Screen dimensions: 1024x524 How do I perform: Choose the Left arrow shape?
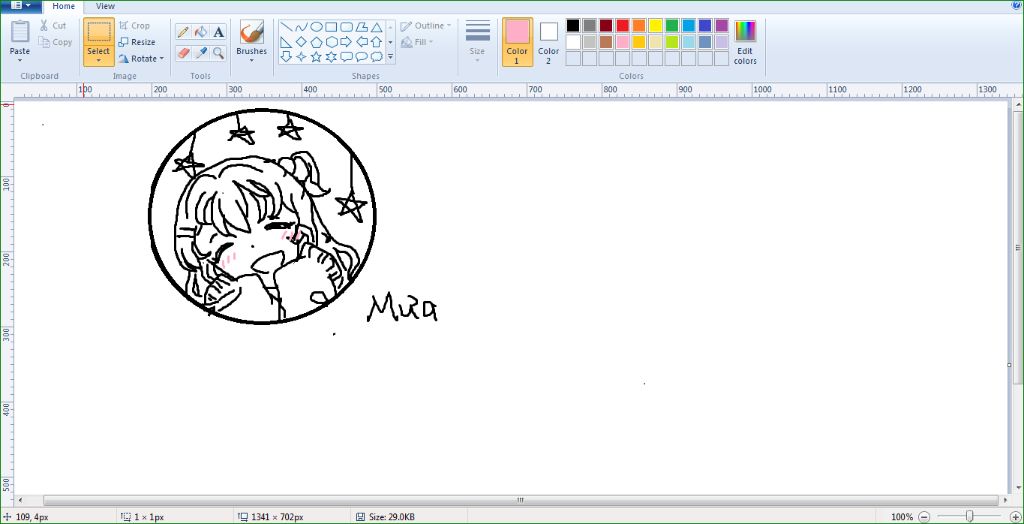[361, 42]
